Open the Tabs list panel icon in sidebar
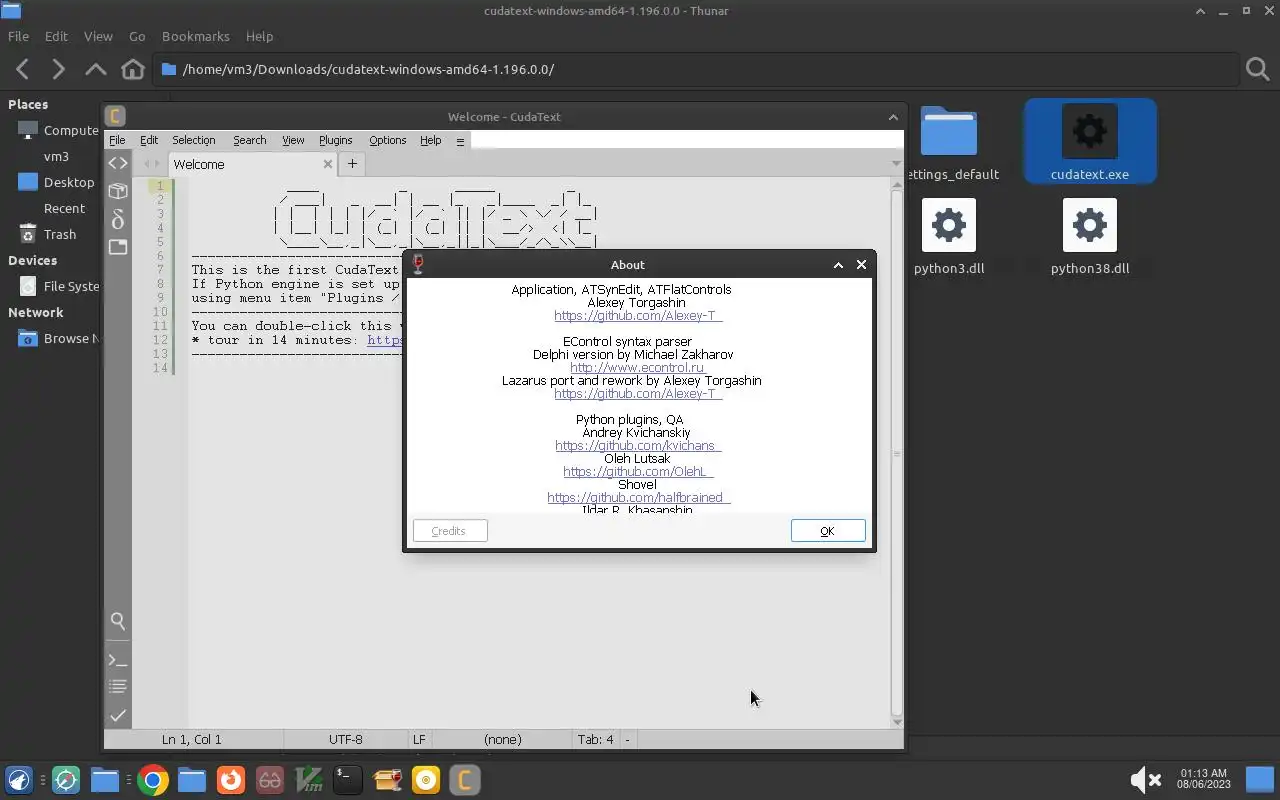 click(x=118, y=247)
